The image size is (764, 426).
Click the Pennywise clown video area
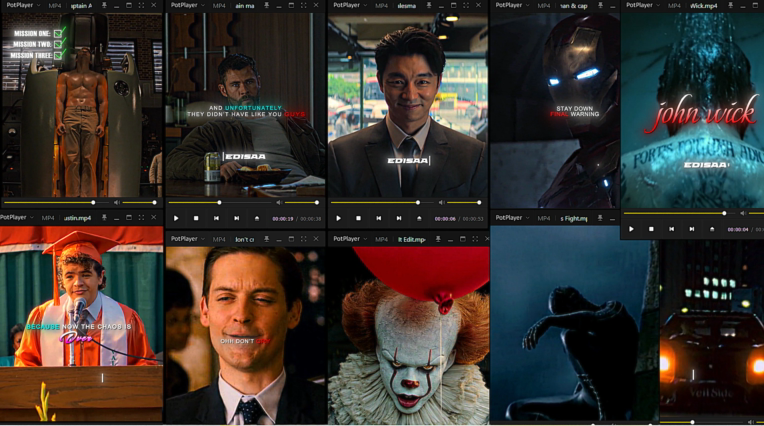(408, 335)
